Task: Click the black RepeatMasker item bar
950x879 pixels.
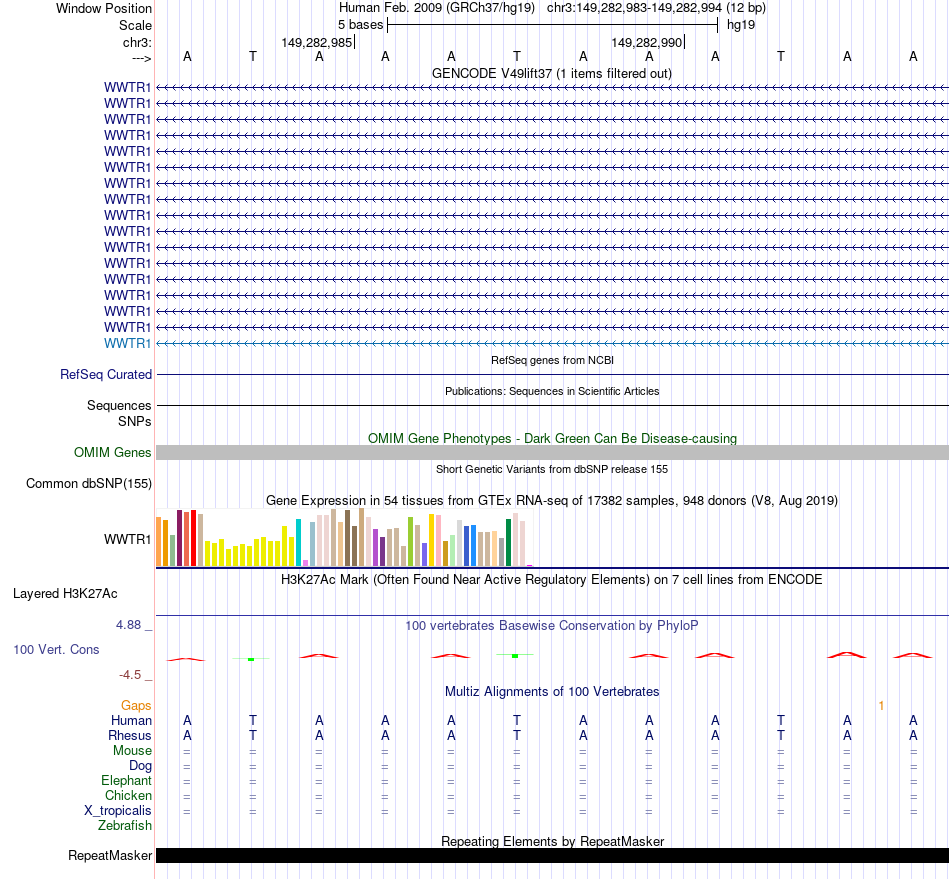Action: coord(552,855)
